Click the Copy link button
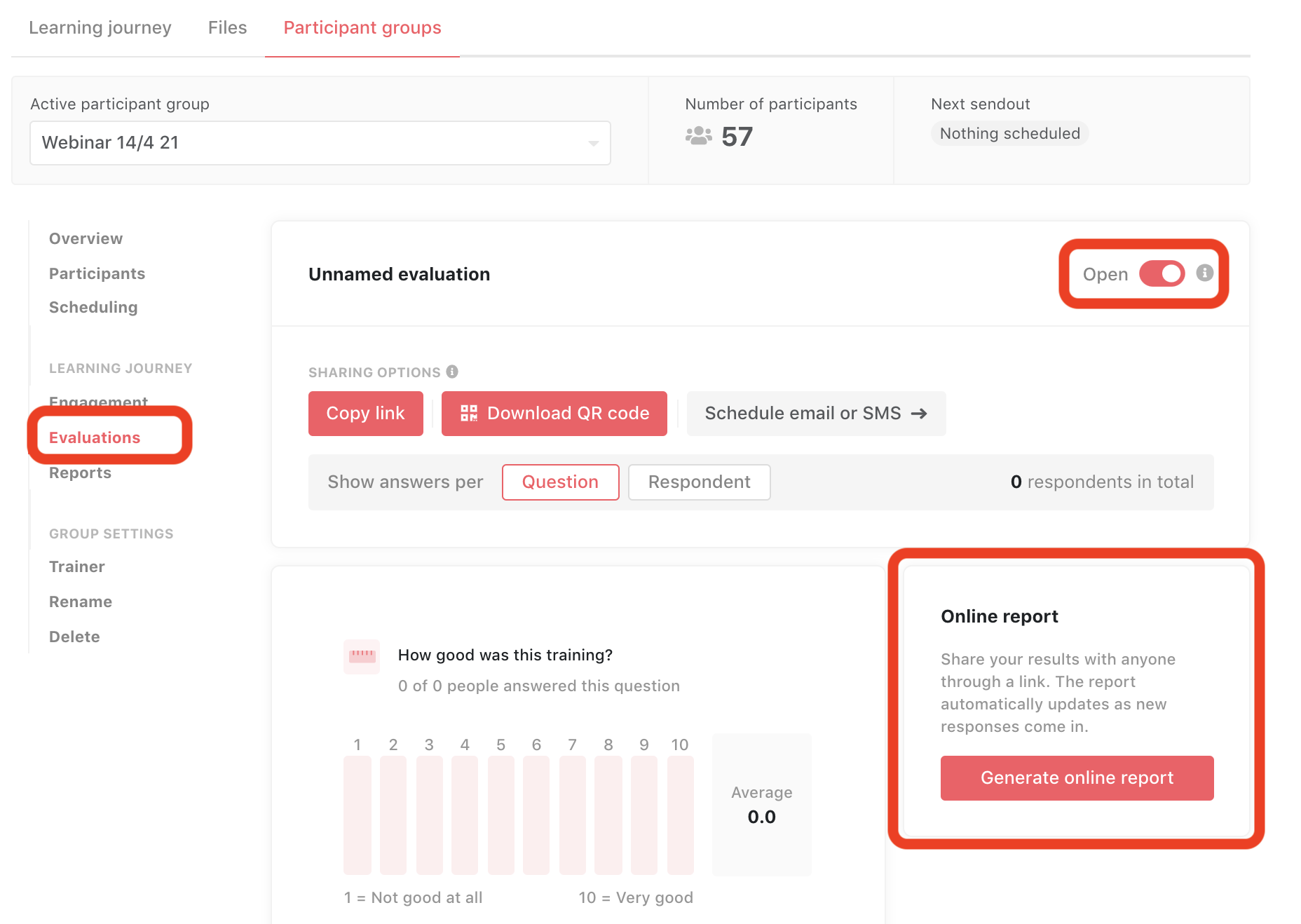 366,414
